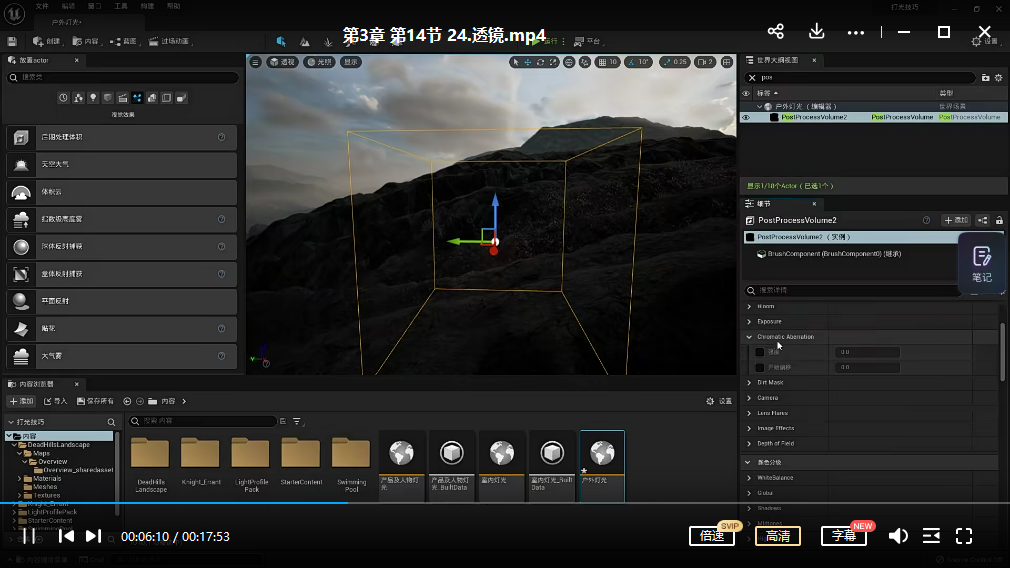1010x568 pixels.
Task: Pause the video playback
Action: pyautogui.click(x=29, y=536)
